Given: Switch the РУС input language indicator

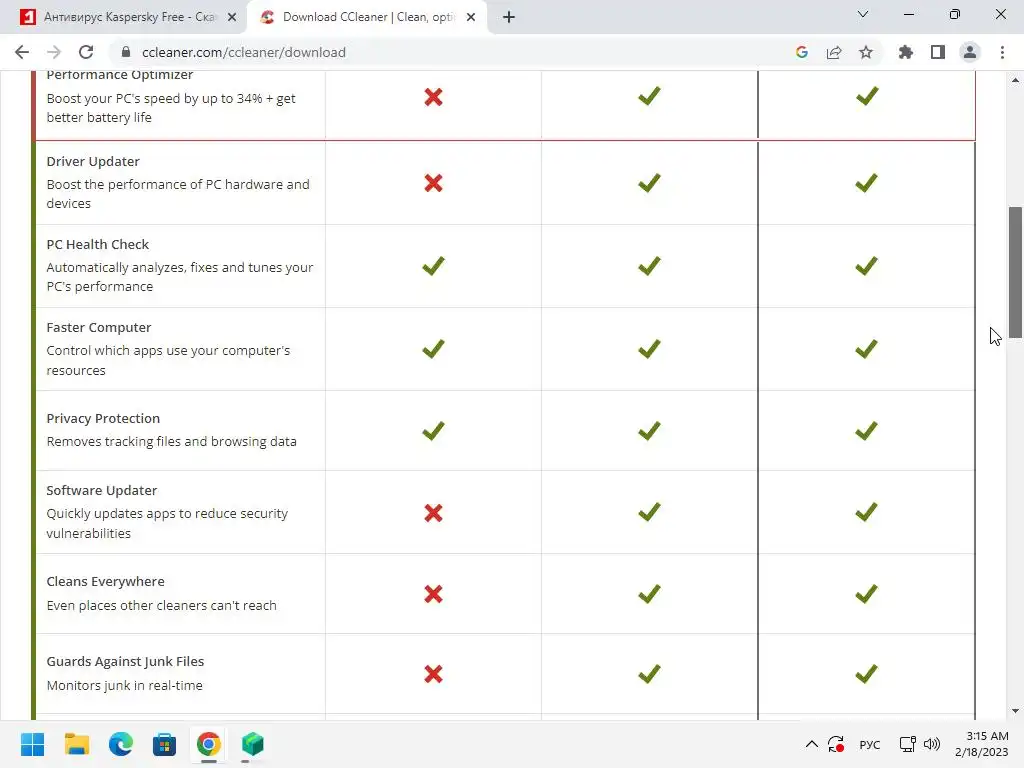Looking at the screenshot, I should click(870, 744).
